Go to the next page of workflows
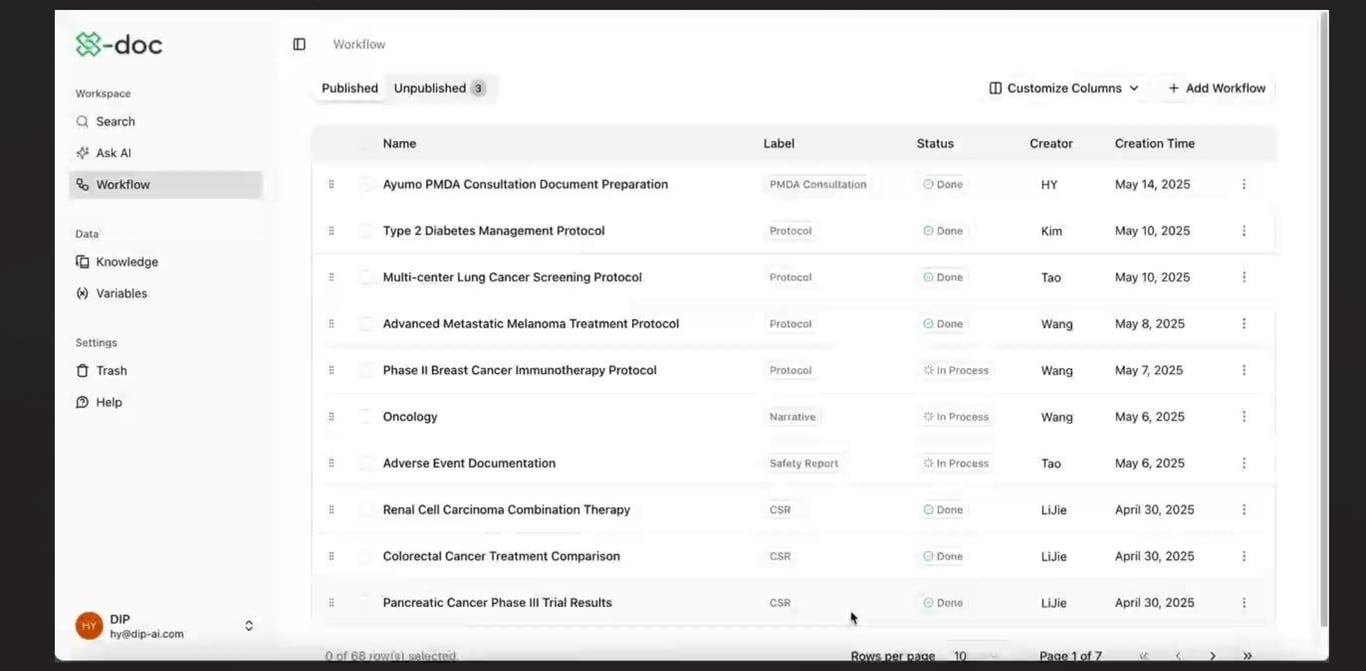The image size is (1366, 671). click(x=1212, y=656)
